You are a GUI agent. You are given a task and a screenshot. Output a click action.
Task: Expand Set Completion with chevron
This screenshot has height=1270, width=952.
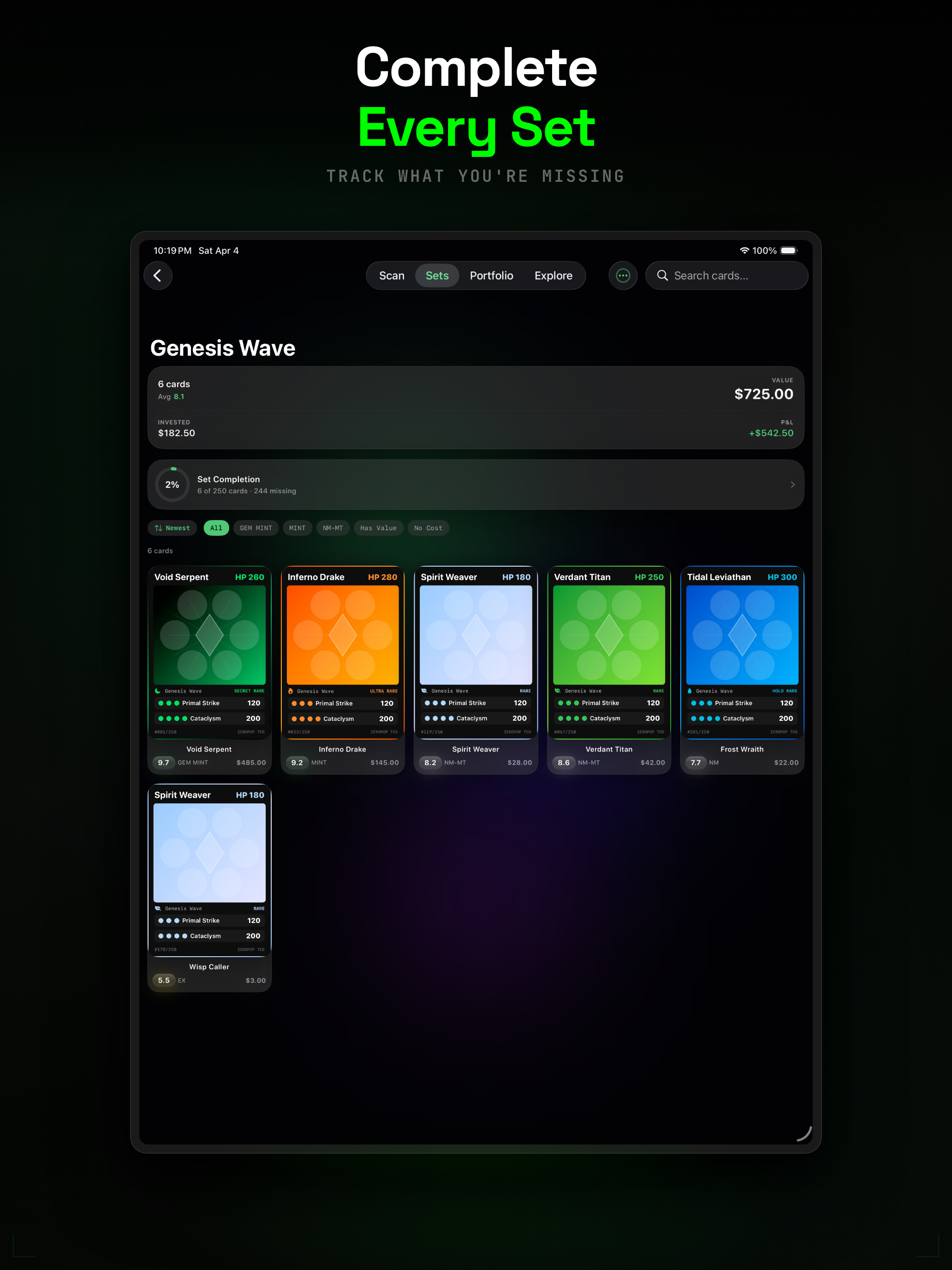(x=792, y=485)
